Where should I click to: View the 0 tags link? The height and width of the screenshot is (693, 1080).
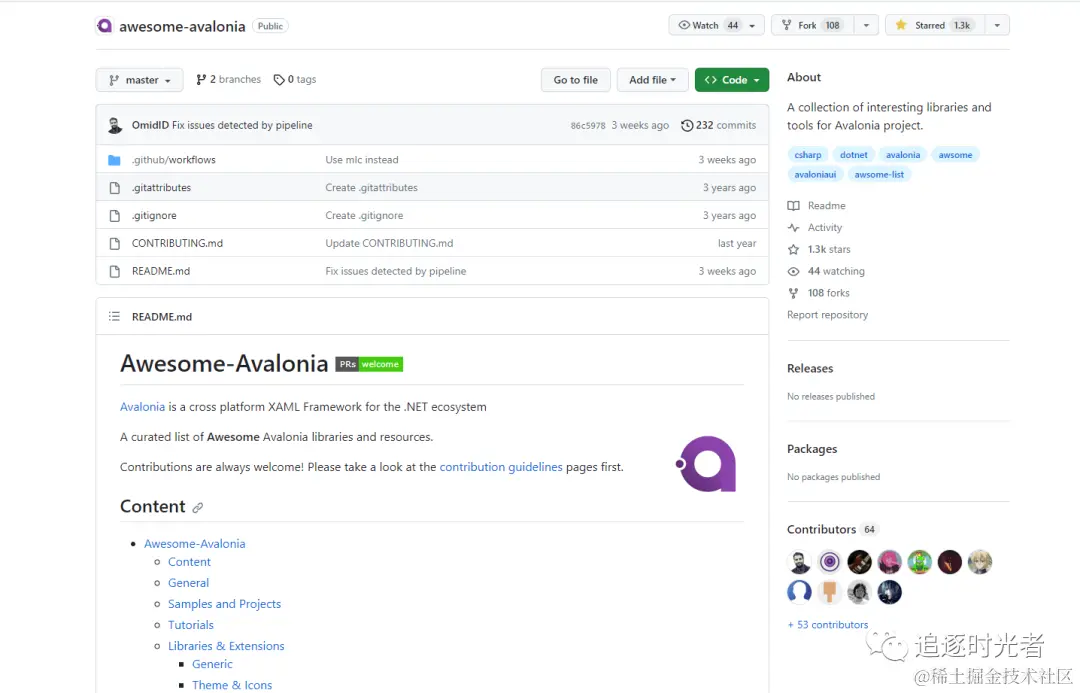295,79
